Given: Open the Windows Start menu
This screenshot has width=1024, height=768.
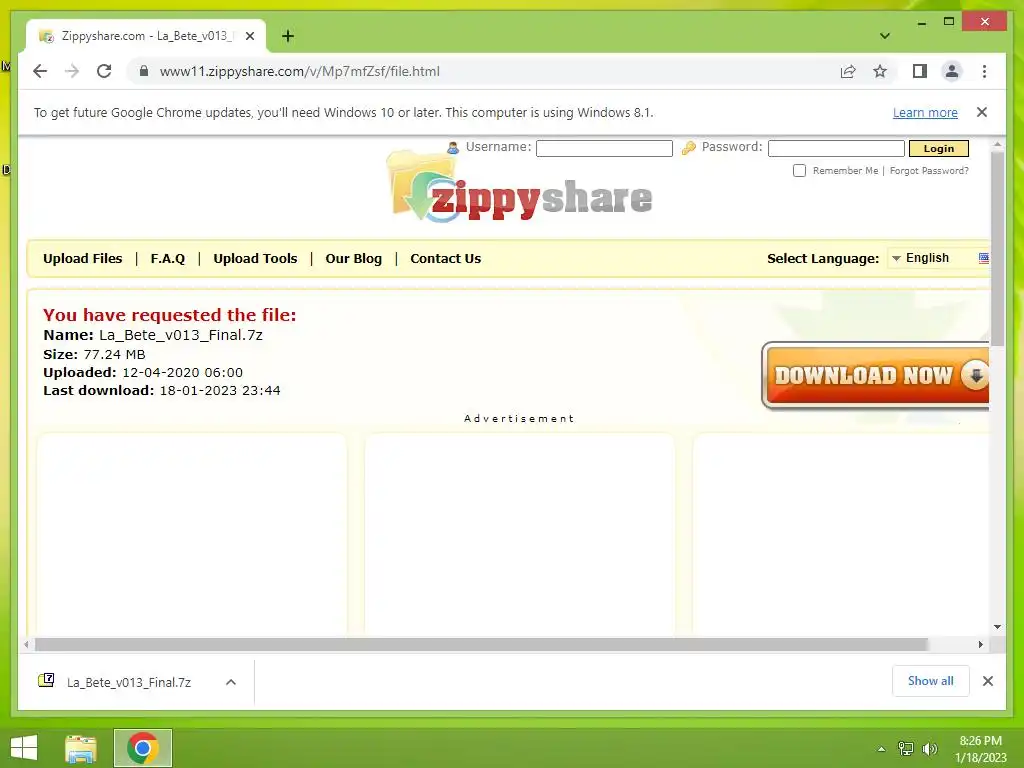Looking at the screenshot, I should [24, 748].
